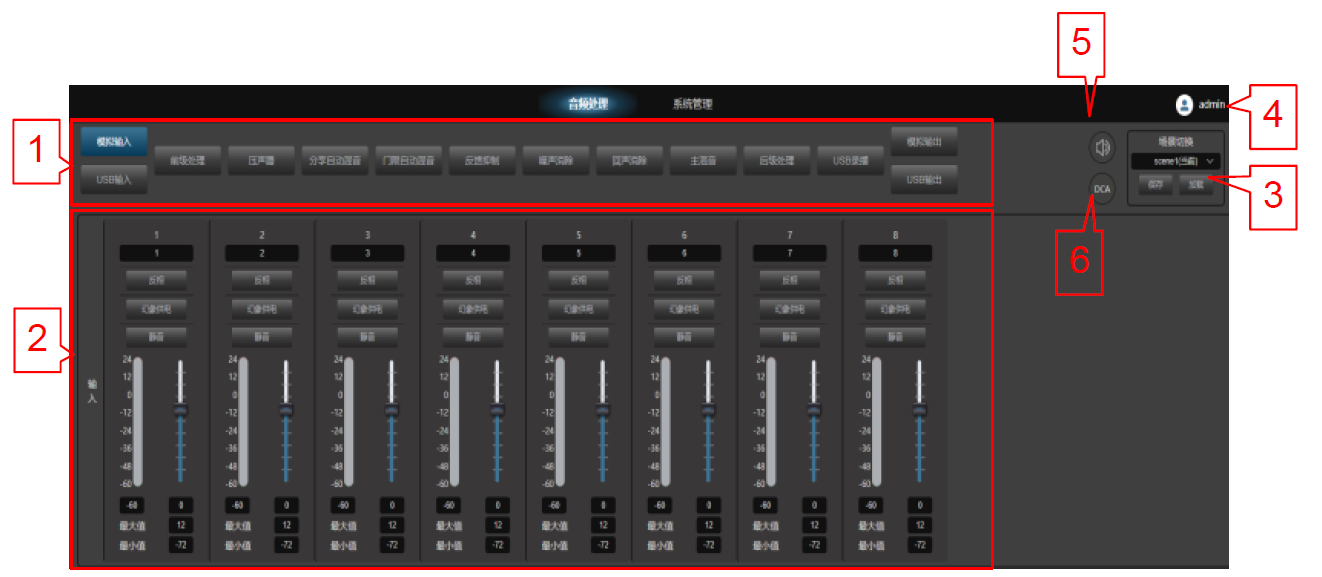This screenshot has height=577, width=1322.
Task: Toggle 反相 on input channel 1
Action: [157, 280]
